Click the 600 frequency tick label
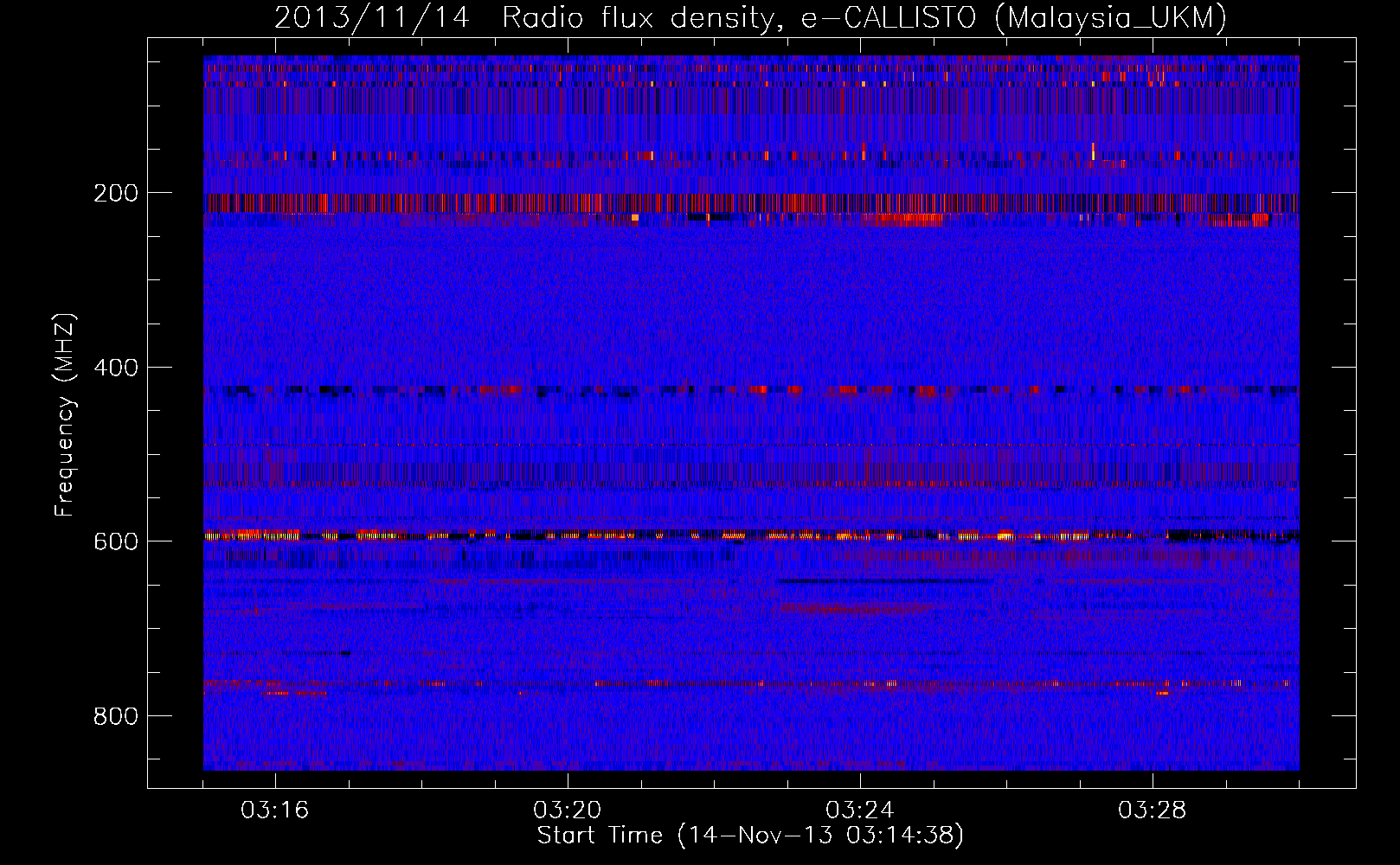1400x865 pixels. [x=116, y=541]
